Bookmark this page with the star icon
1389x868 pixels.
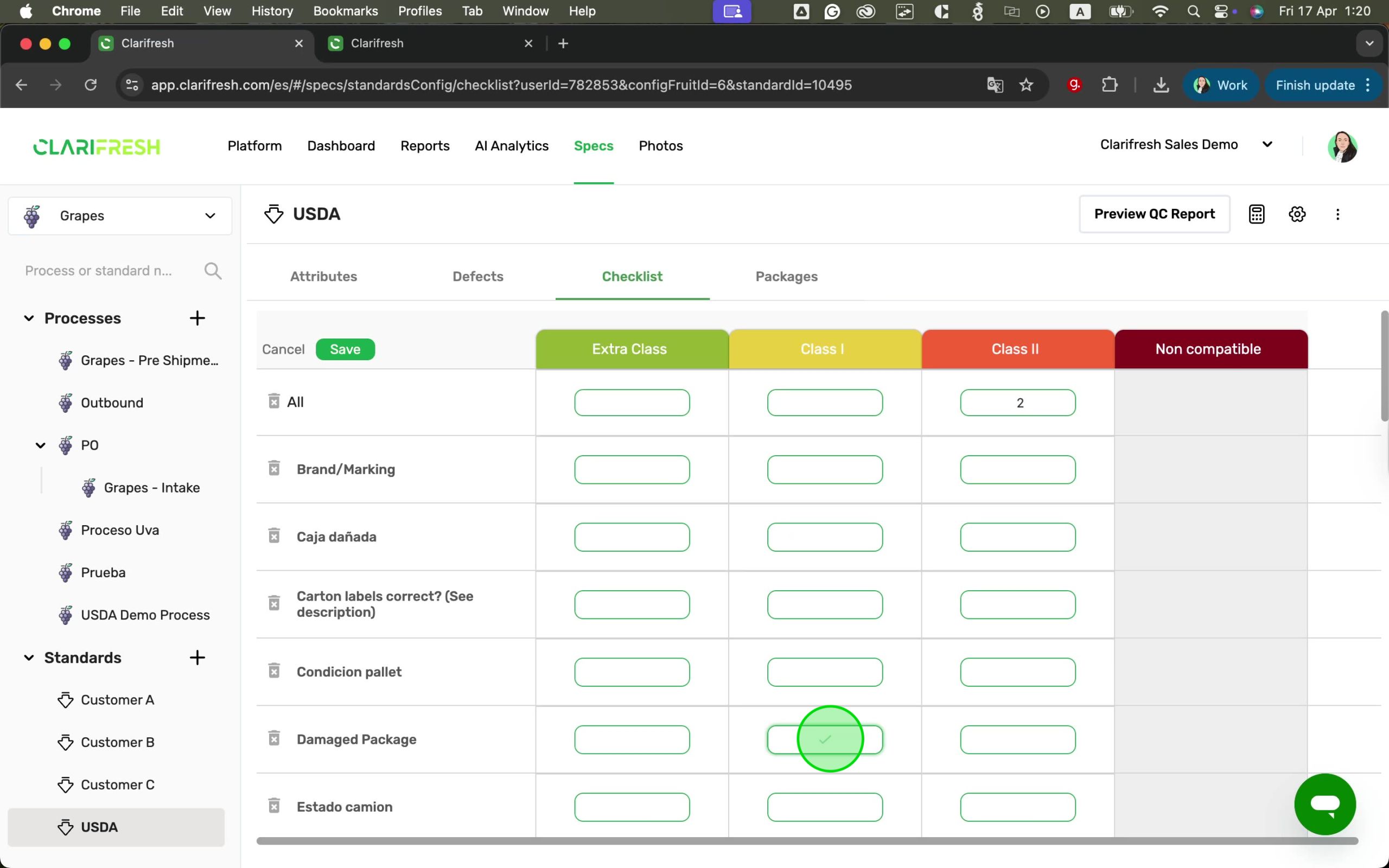coord(1025,85)
